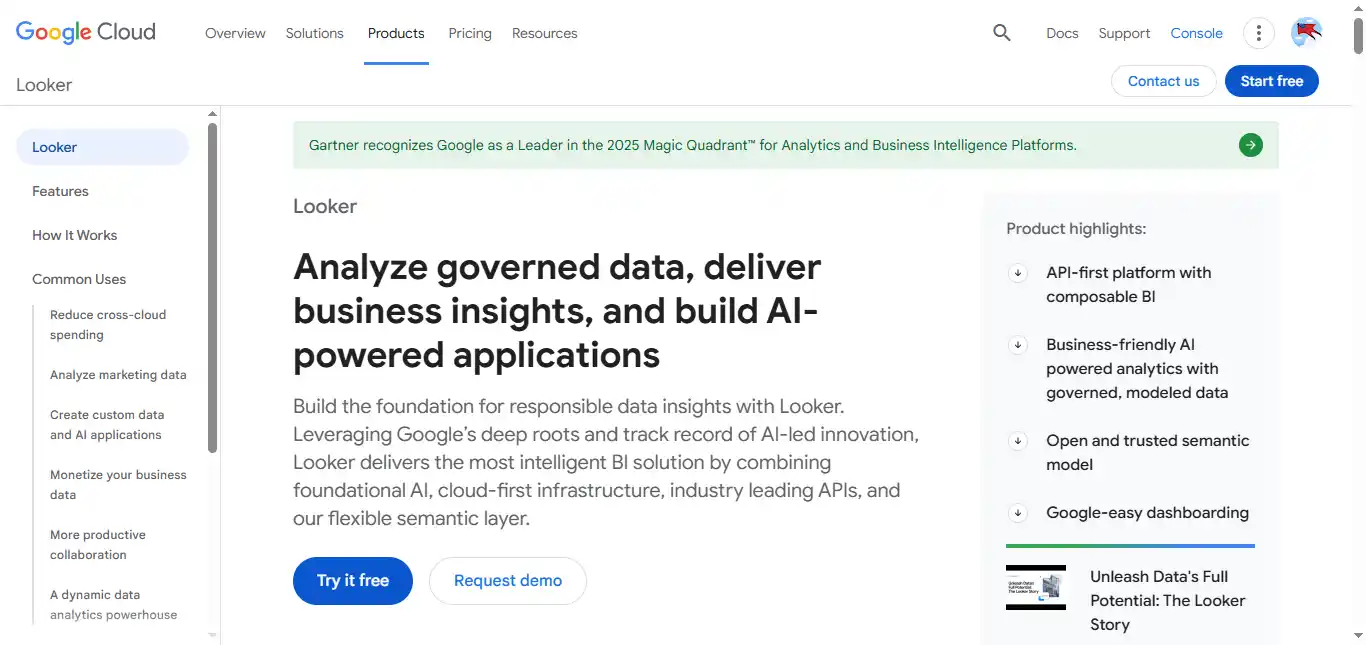Select Features in the left sidebar
Viewport: 1366px width, 645px height.
(60, 191)
